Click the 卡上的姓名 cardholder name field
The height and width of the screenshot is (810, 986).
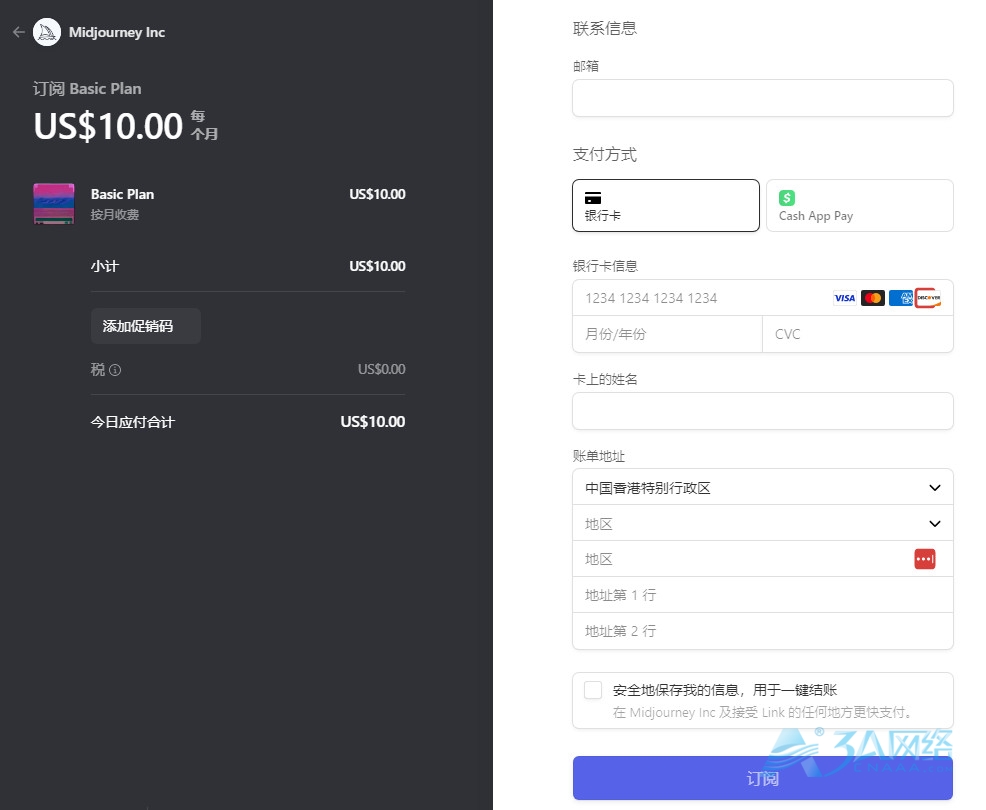click(762, 411)
